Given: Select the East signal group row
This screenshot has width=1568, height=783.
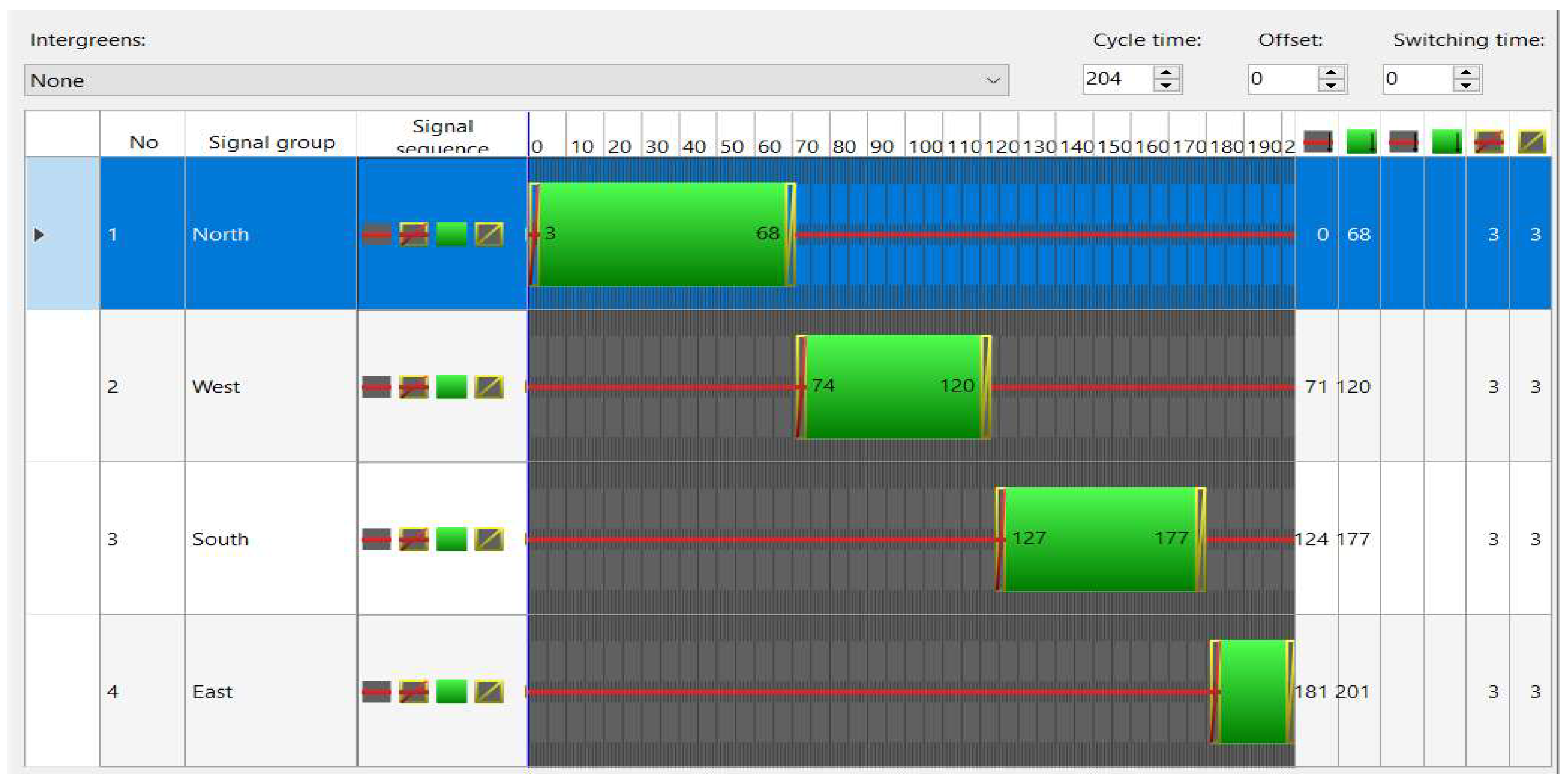Looking at the screenshot, I should [212, 692].
